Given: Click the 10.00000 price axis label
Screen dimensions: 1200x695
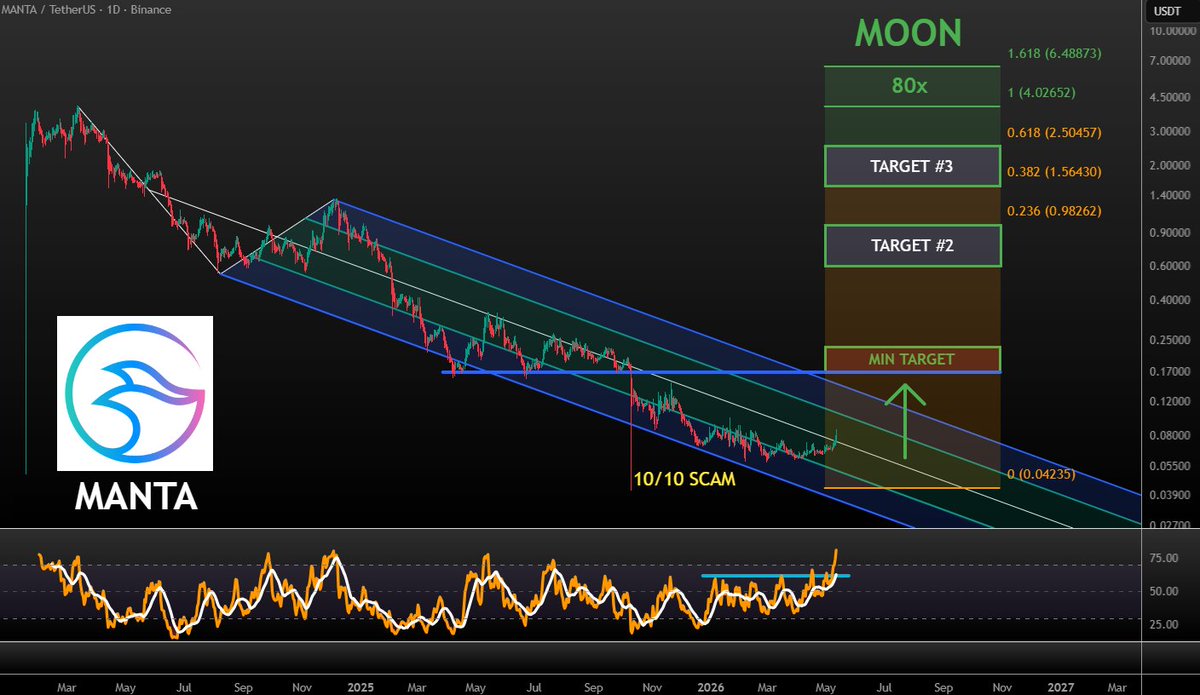Looking at the screenshot, I should (x=1170, y=31).
